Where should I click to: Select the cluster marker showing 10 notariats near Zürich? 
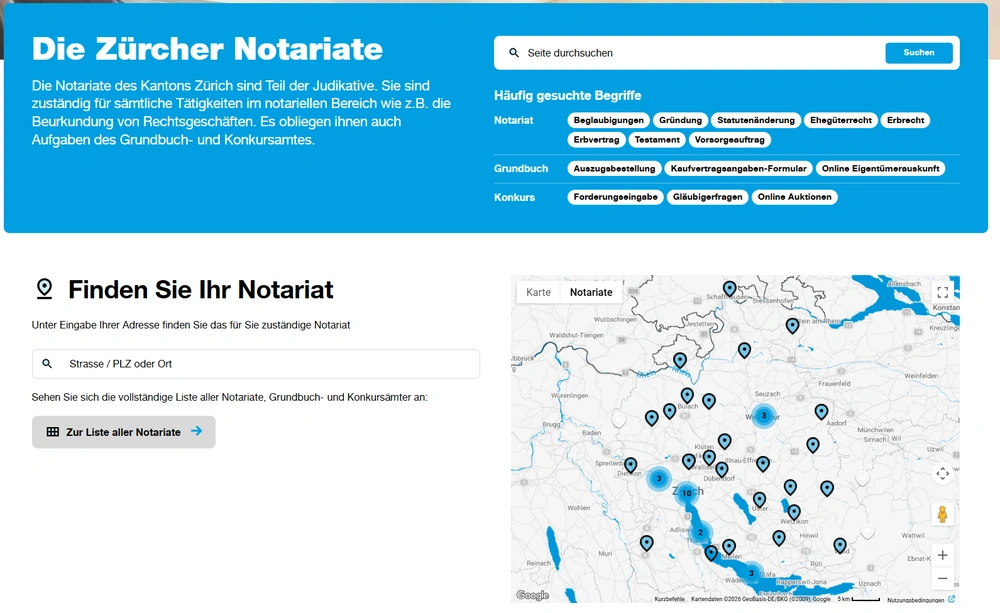coord(686,493)
